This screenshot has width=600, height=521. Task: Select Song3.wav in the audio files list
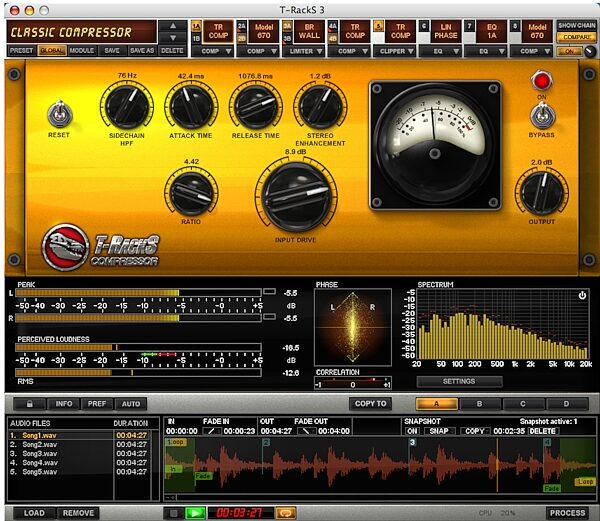(x=78, y=454)
